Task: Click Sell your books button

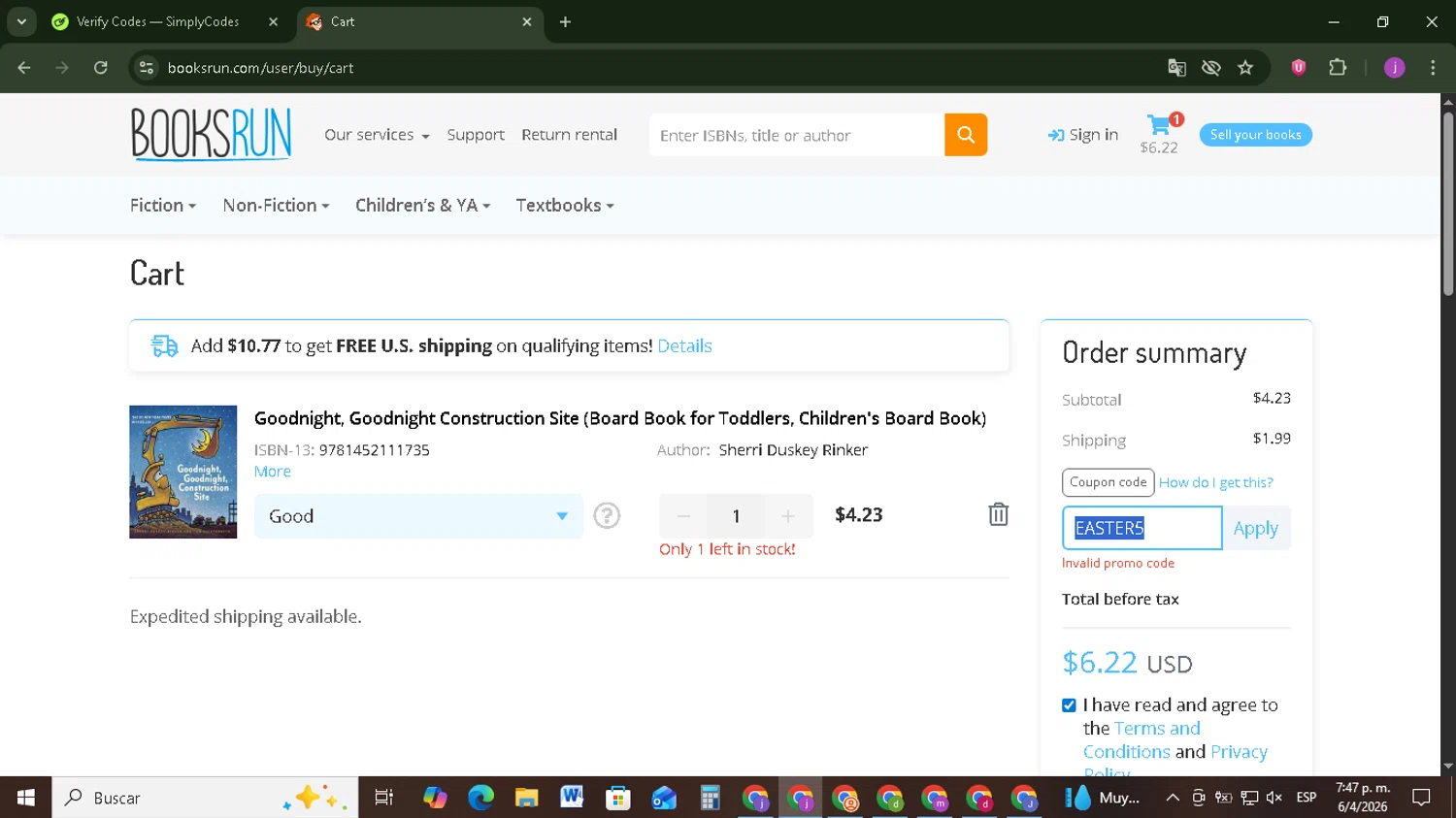Action: [x=1255, y=135]
